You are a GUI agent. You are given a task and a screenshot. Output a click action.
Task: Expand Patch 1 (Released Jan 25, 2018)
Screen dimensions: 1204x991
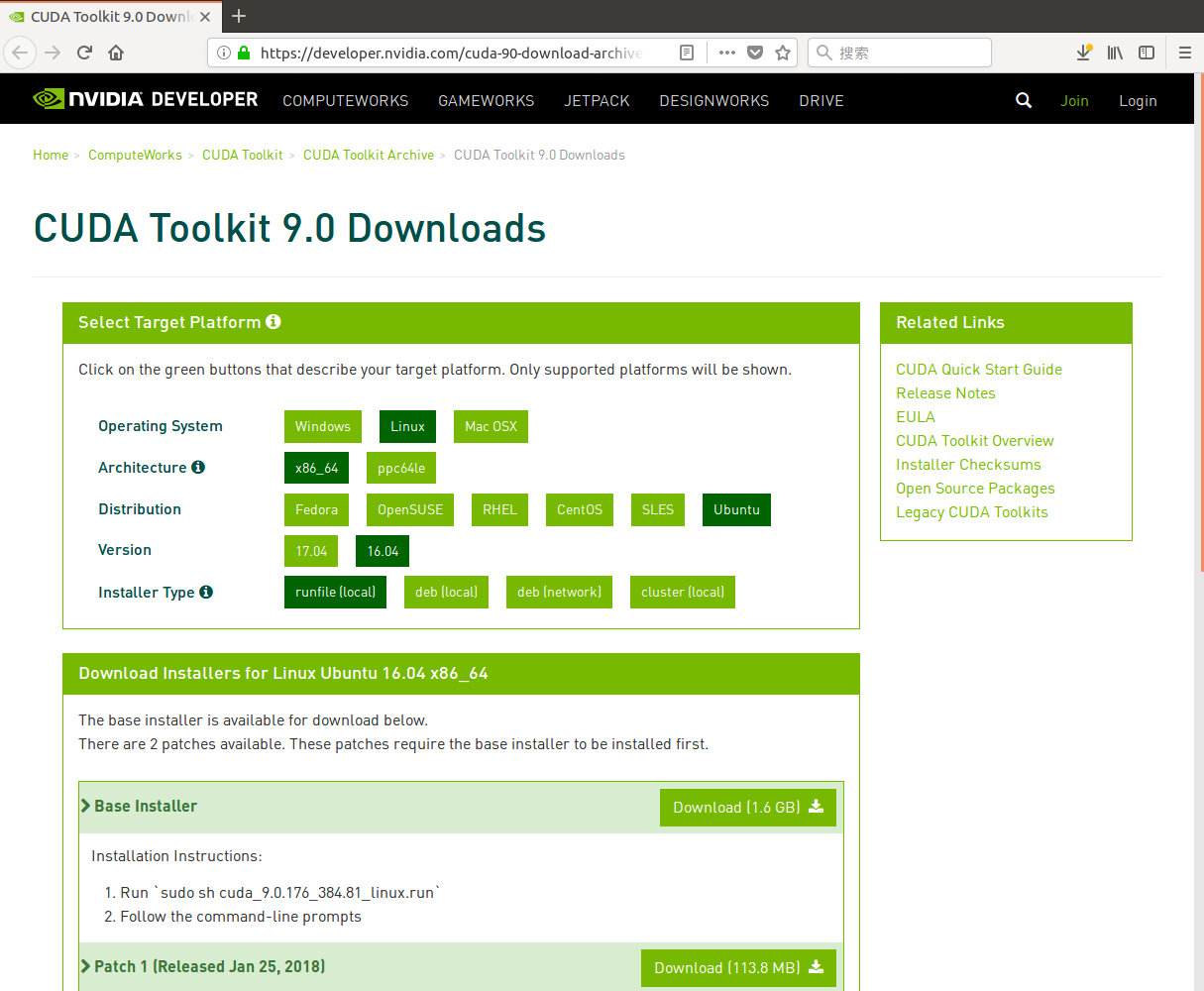203,966
